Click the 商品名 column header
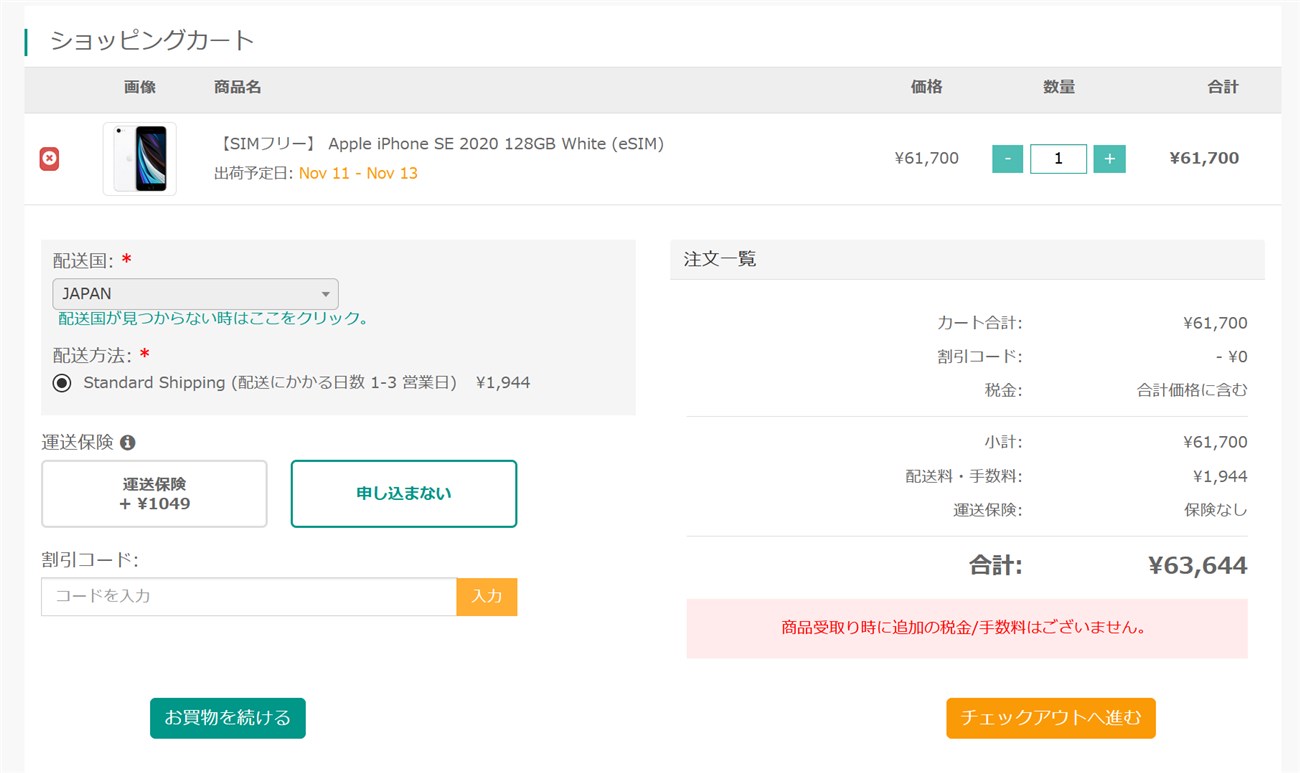The image size is (1300, 773). tap(238, 88)
